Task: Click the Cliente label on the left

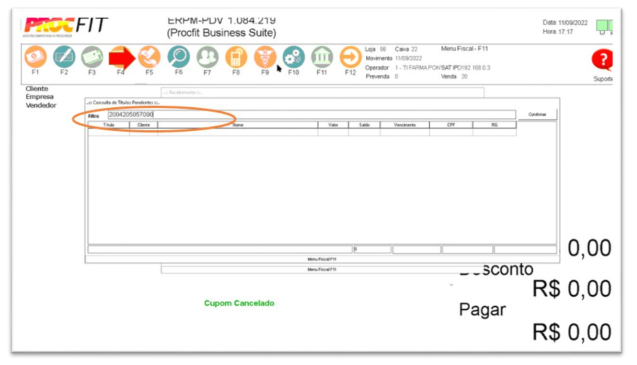Action: pos(37,89)
